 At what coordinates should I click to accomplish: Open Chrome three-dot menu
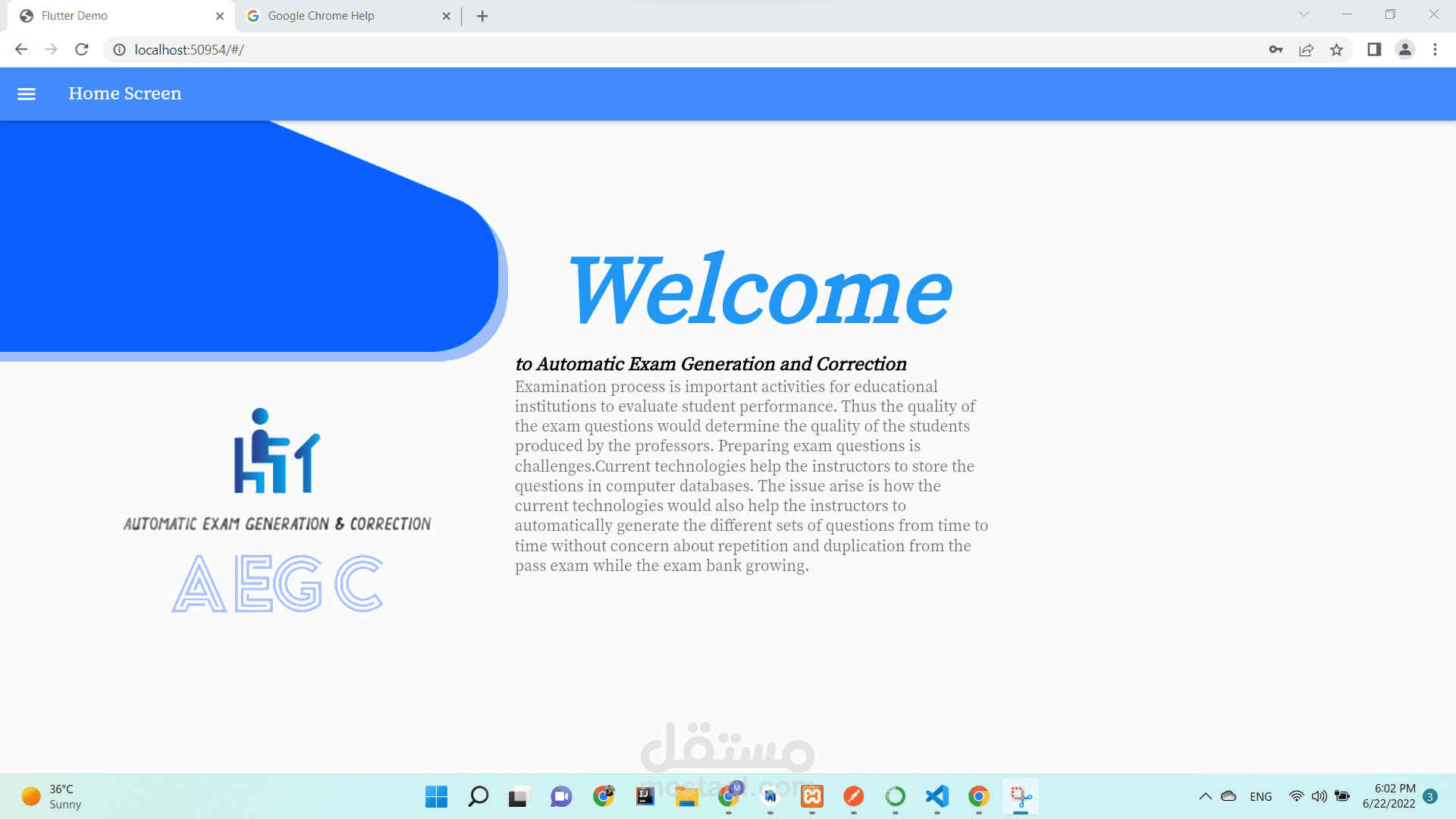1435,49
